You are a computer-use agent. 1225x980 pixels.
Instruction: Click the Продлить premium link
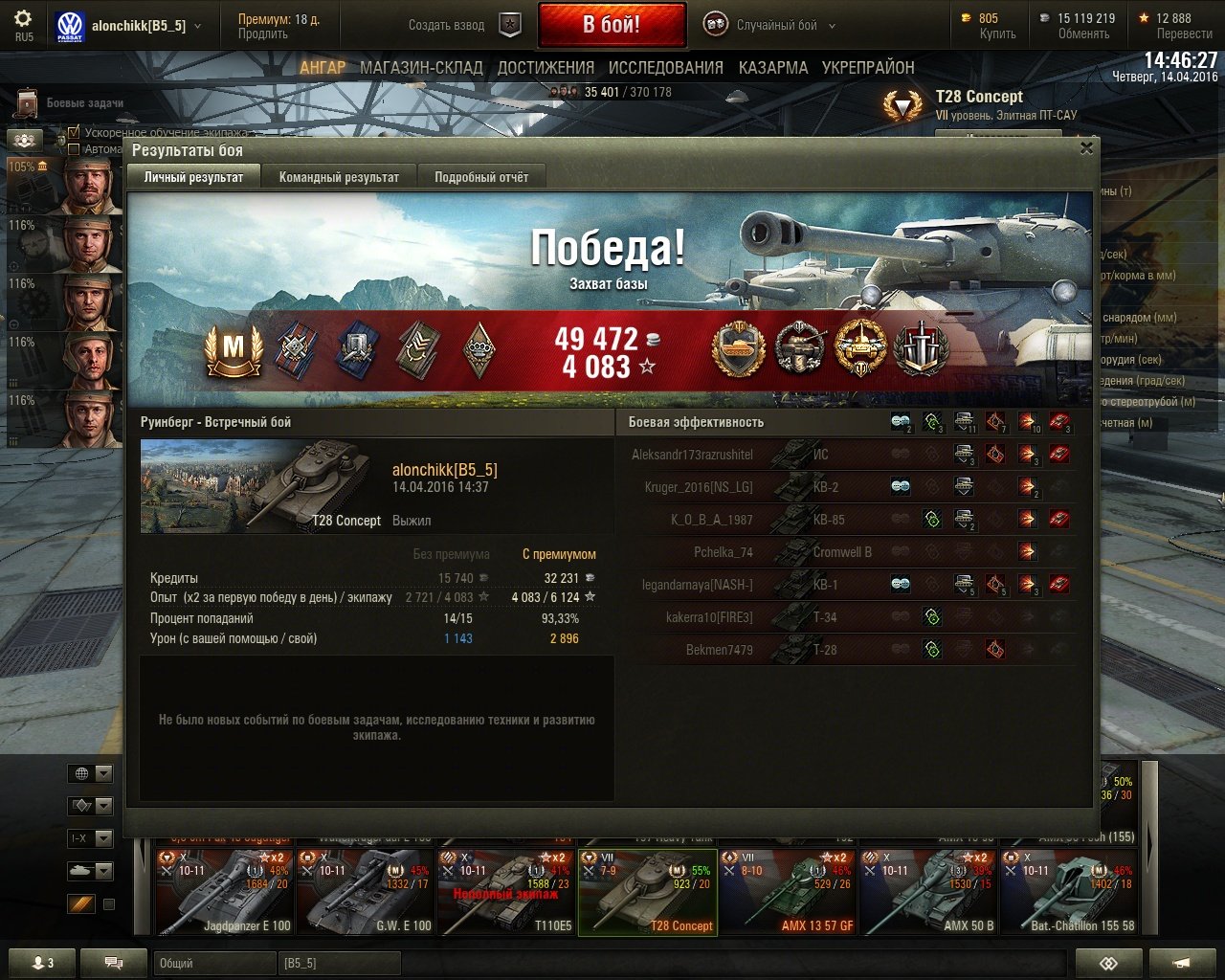click(x=262, y=33)
